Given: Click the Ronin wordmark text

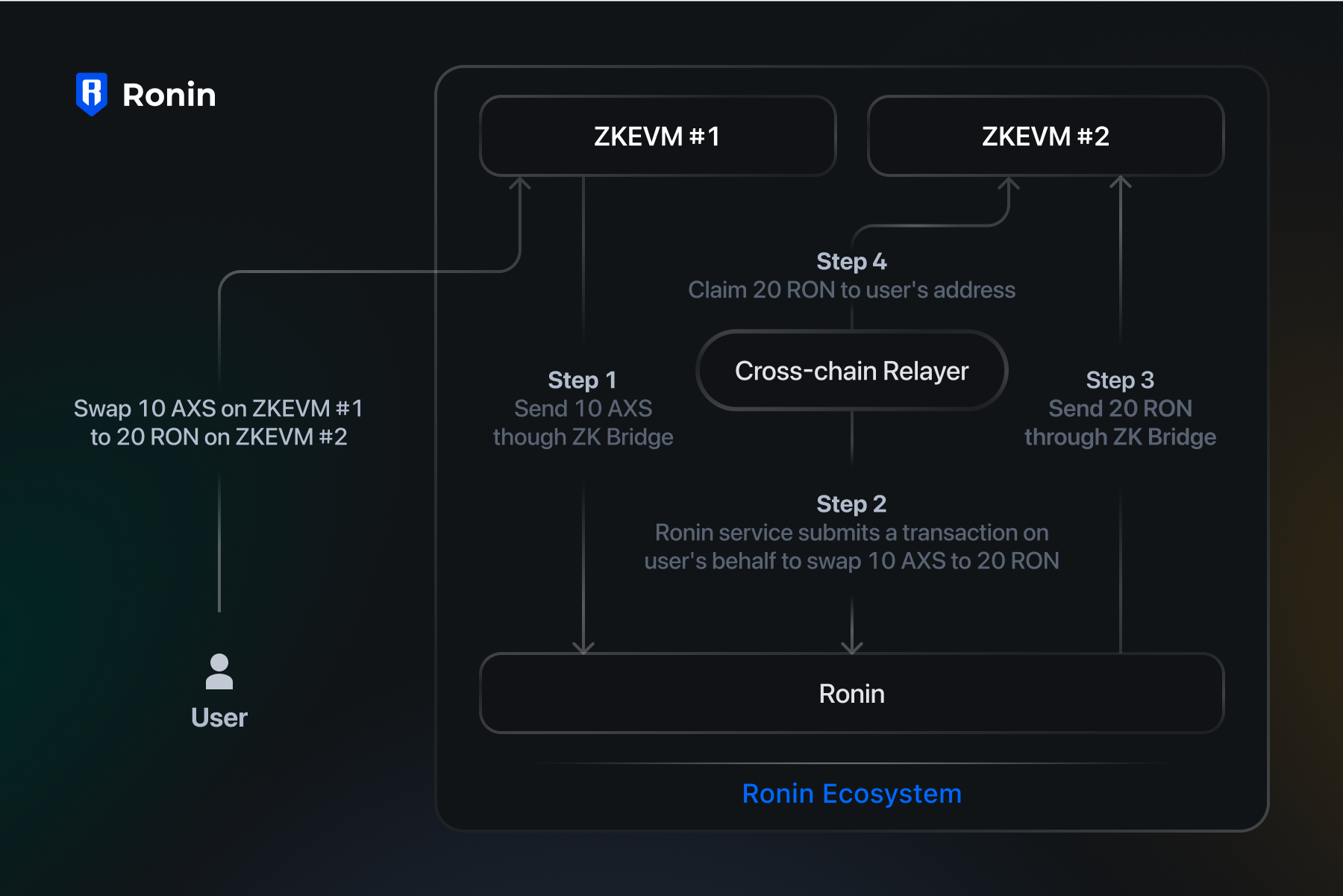Looking at the screenshot, I should coord(169,93).
